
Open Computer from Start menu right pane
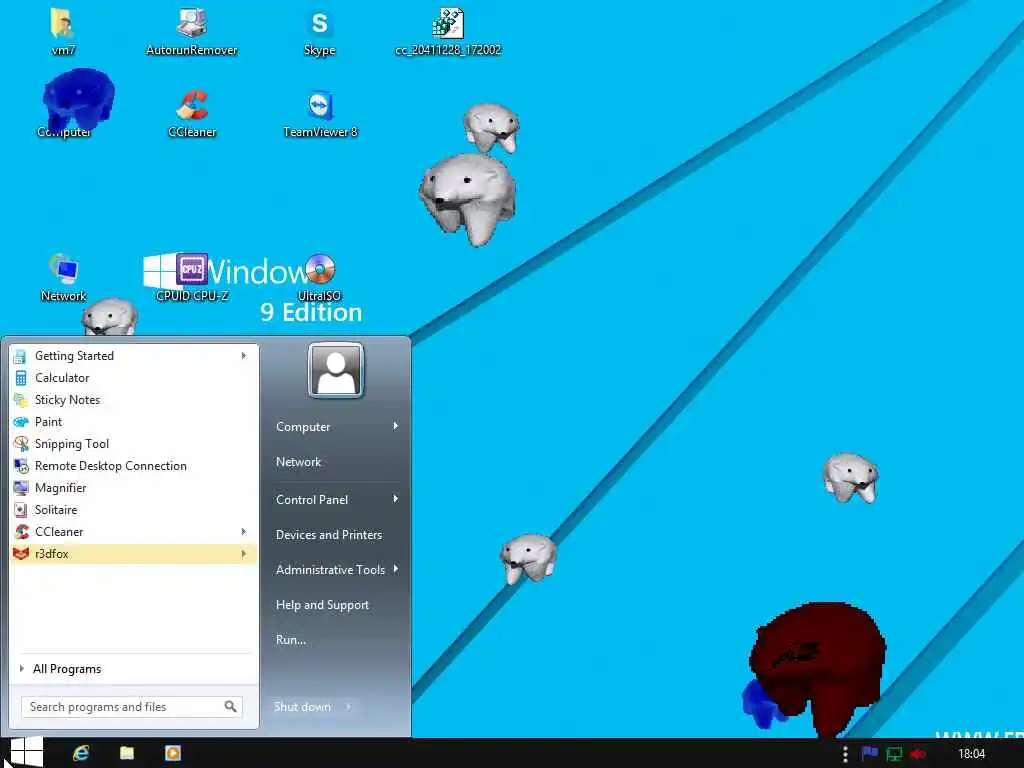303,426
